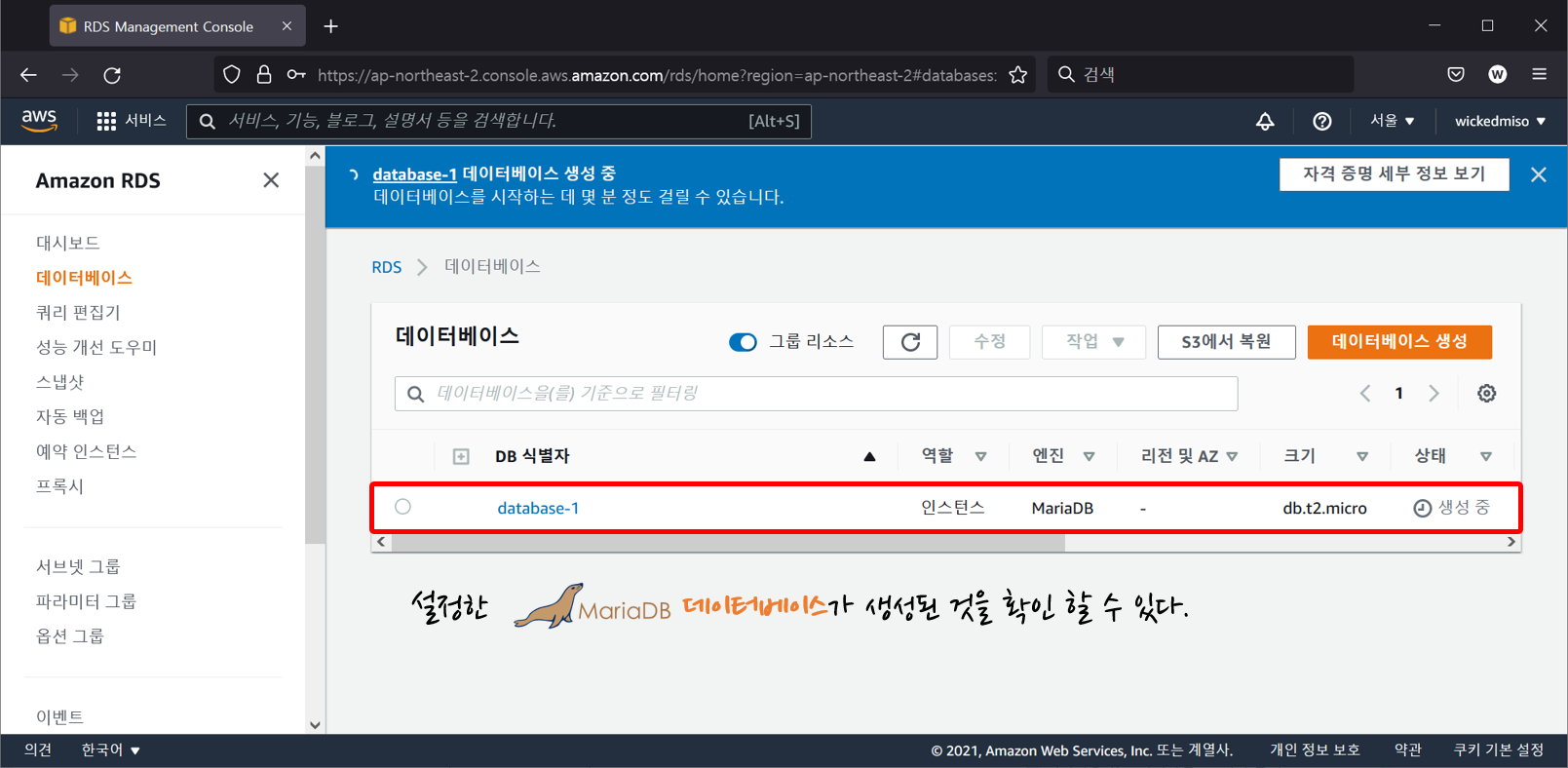
Task: Toggle the group resources switch
Action: (743, 342)
